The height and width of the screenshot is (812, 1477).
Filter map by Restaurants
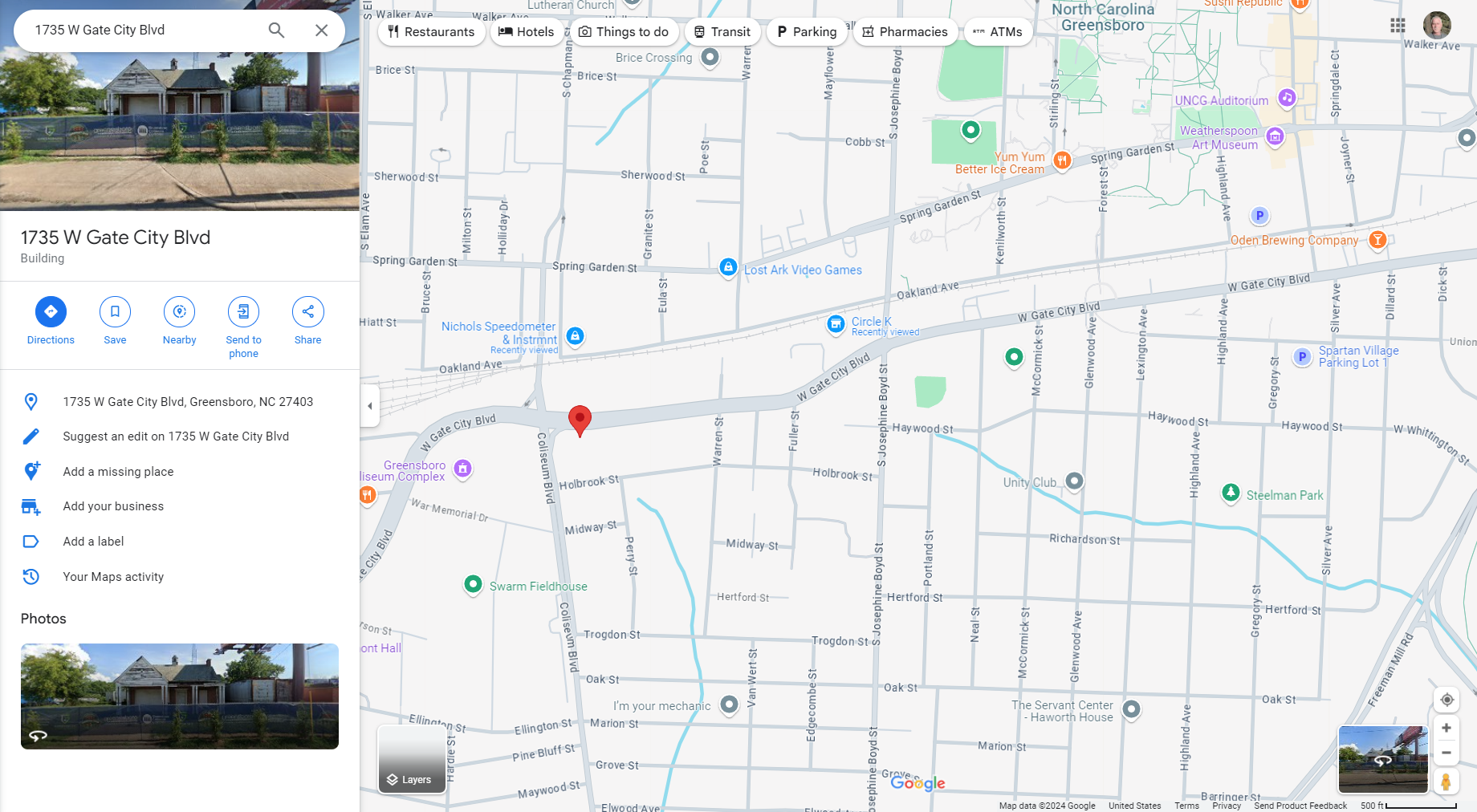(431, 32)
